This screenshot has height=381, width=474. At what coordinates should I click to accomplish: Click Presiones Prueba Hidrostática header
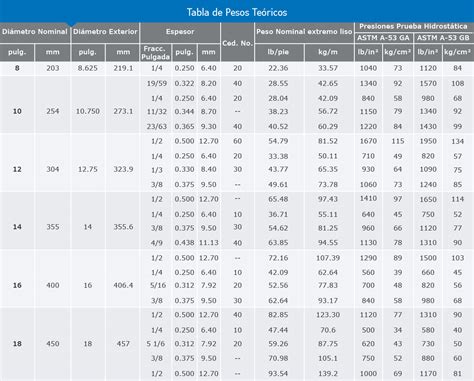click(413, 26)
